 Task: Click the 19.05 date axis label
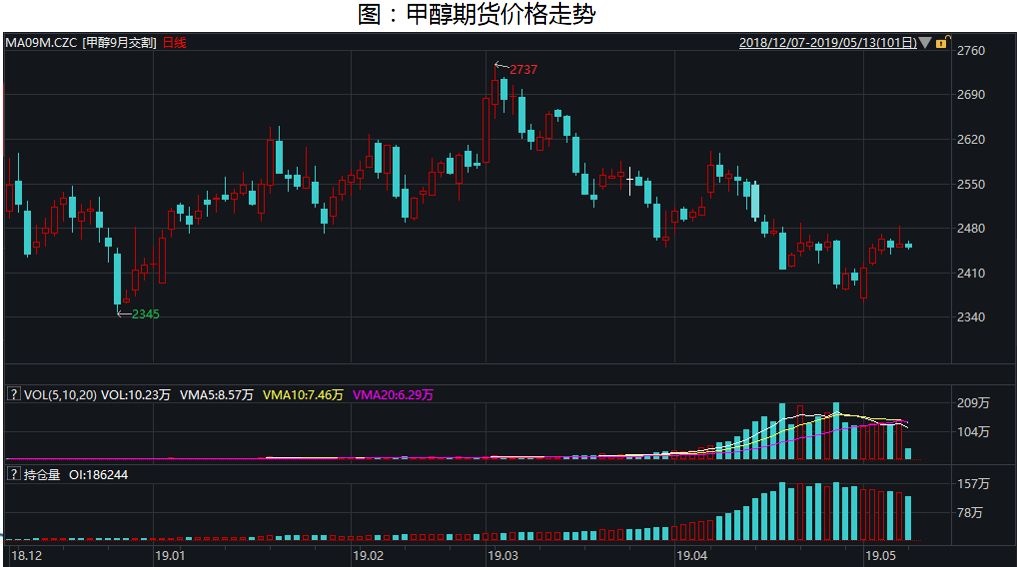881,556
